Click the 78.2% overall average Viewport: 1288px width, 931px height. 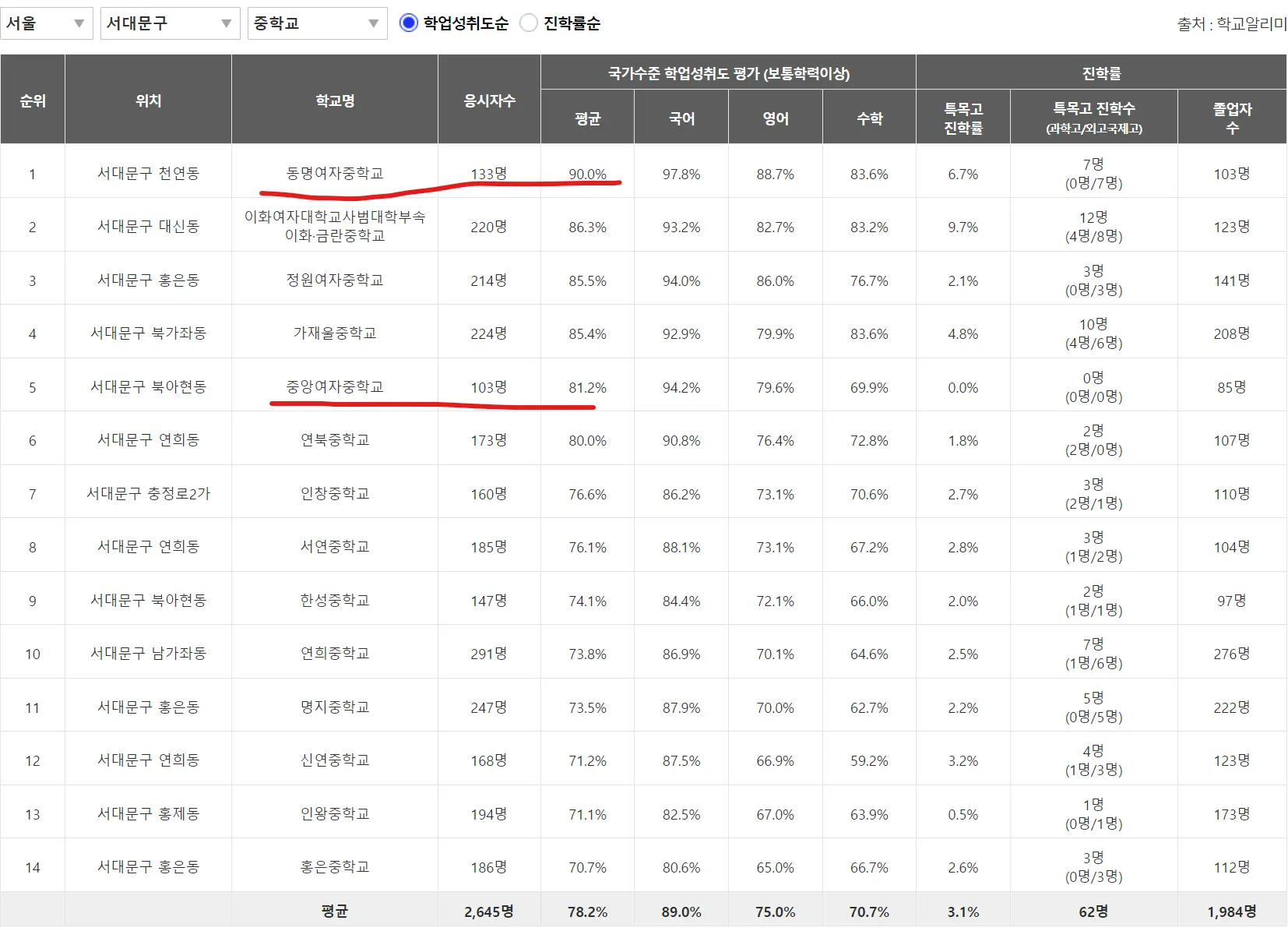pyautogui.click(x=587, y=912)
